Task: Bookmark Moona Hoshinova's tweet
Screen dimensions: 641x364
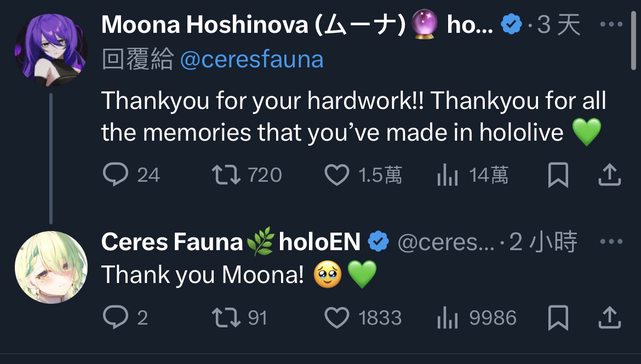Action: [x=558, y=175]
